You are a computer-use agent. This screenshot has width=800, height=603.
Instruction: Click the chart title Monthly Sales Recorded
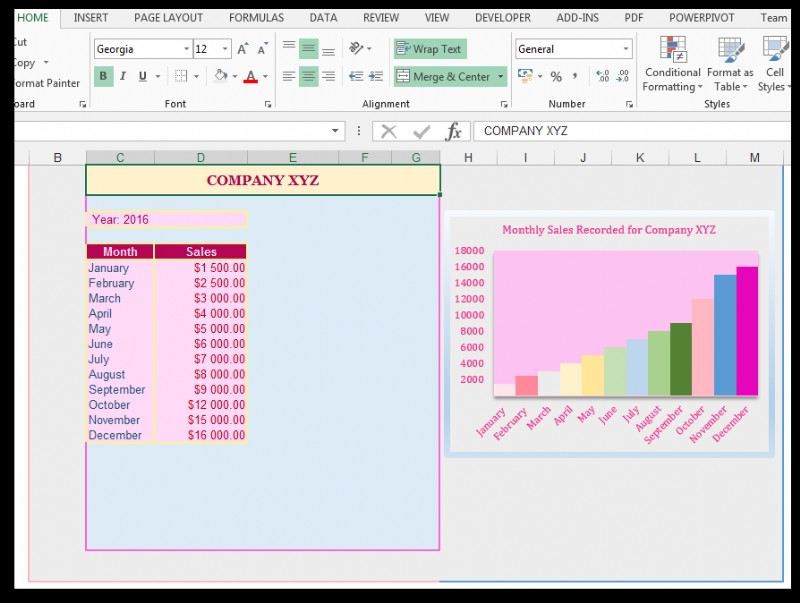[609, 230]
